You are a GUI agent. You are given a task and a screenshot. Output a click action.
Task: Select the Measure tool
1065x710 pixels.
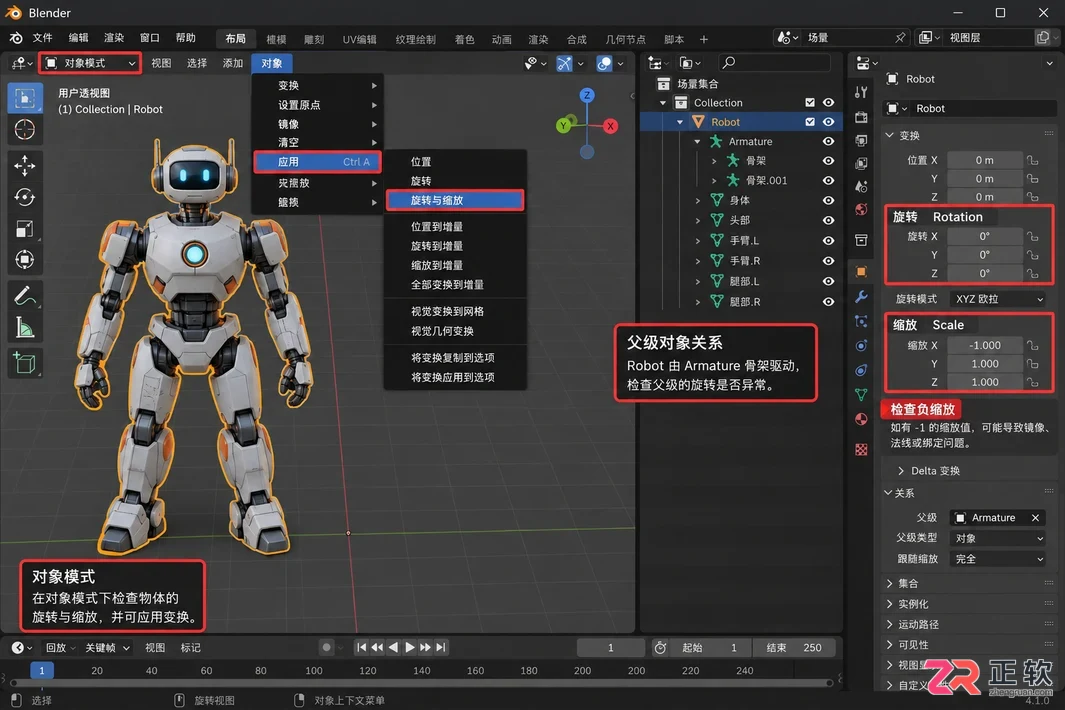[x=25, y=328]
